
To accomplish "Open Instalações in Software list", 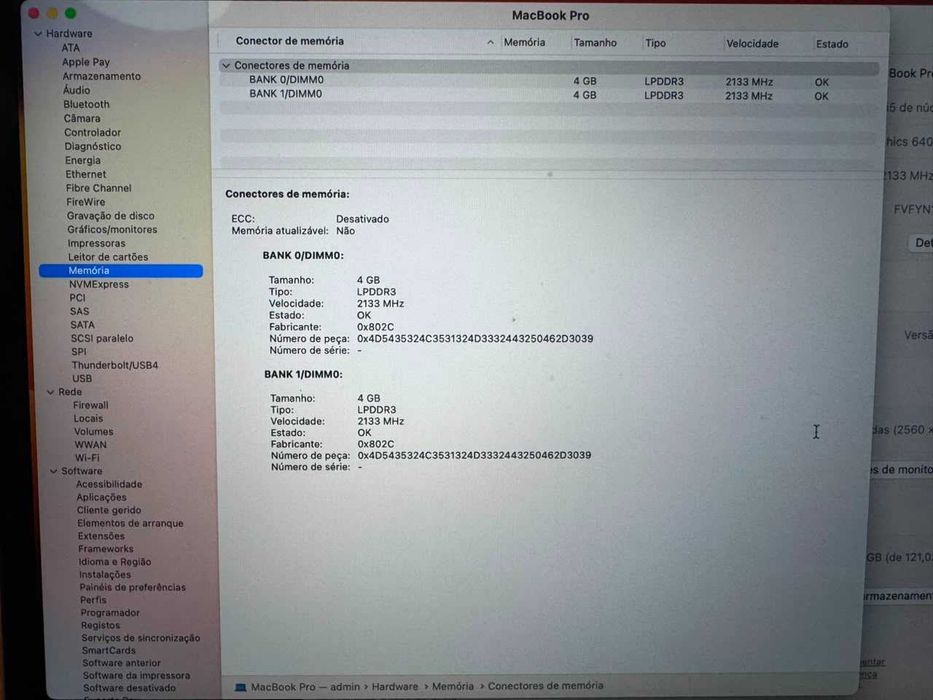I will coord(105,574).
